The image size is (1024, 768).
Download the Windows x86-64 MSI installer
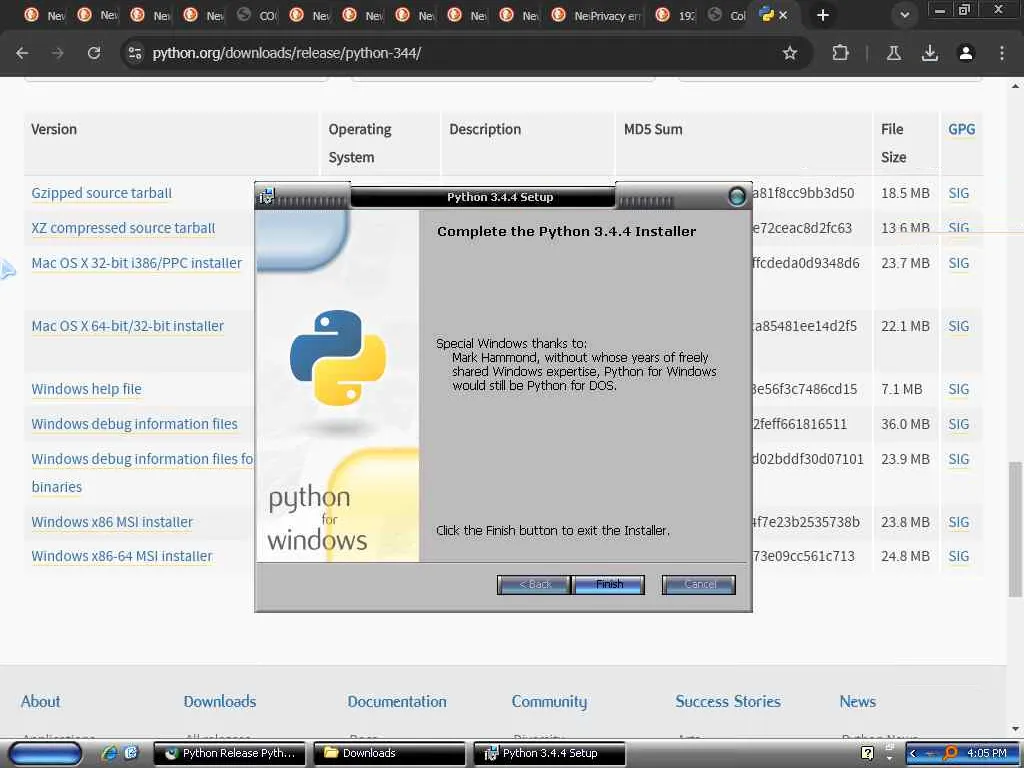(122, 556)
